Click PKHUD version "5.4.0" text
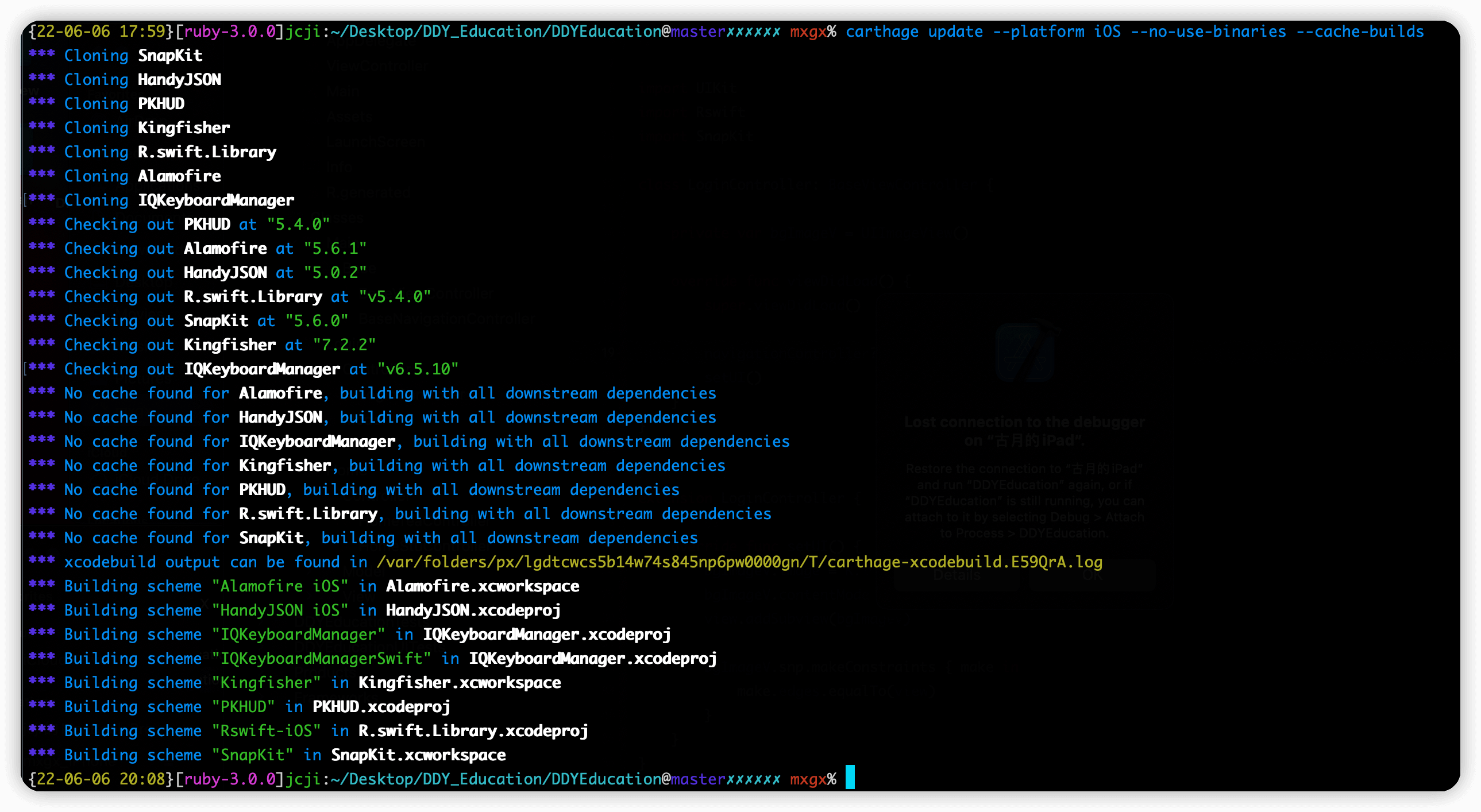 click(x=298, y=225)
